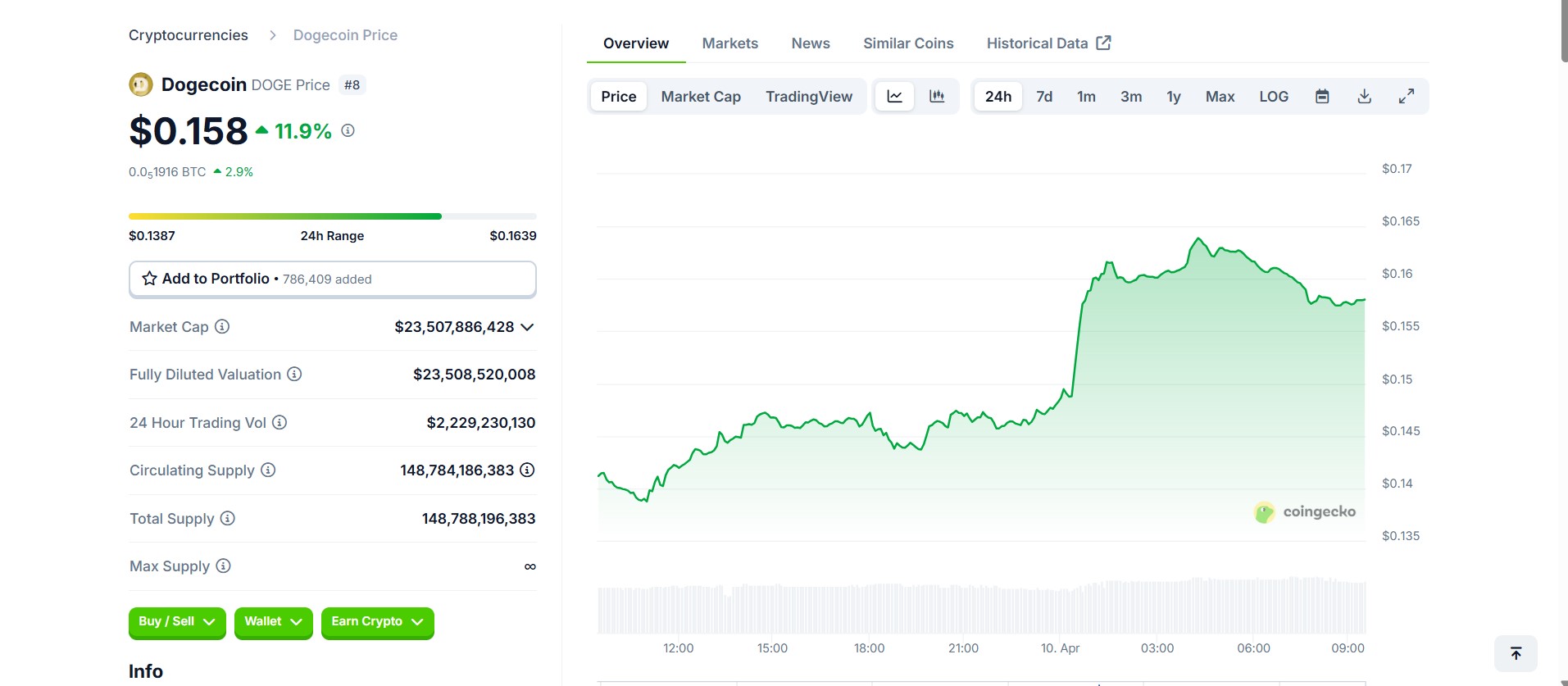Open the Total Supply info icon
This screenshot has width=1568, height=686.
pyautogui.click(x=228, y=518)
